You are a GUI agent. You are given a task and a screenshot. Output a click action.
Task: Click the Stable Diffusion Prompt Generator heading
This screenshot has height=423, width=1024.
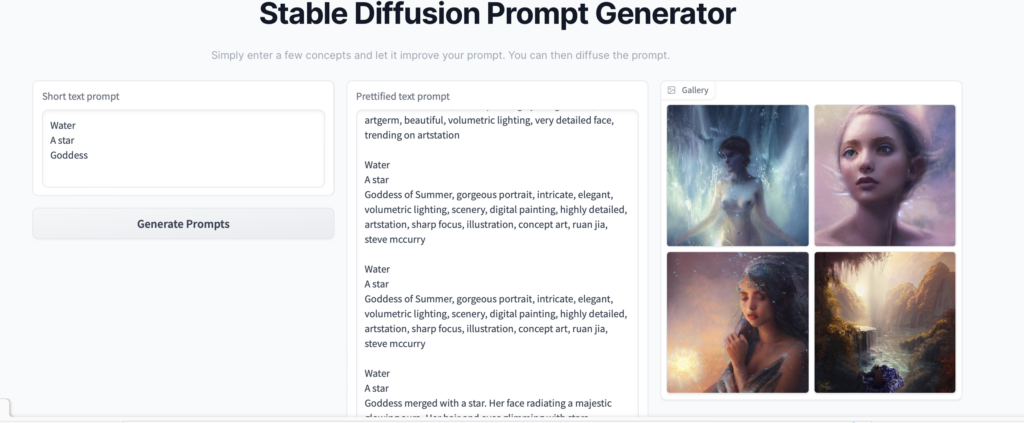[x=497, y=14]
